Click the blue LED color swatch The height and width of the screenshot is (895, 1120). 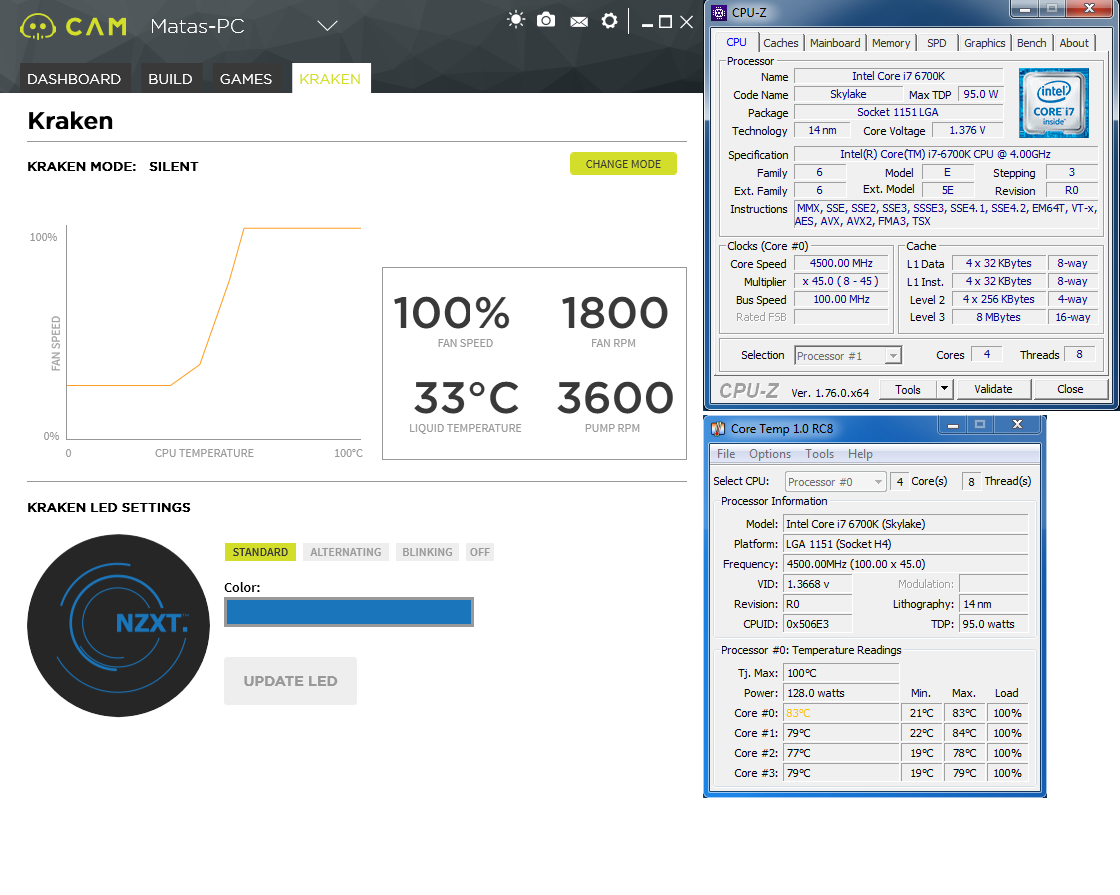[349, 612]
